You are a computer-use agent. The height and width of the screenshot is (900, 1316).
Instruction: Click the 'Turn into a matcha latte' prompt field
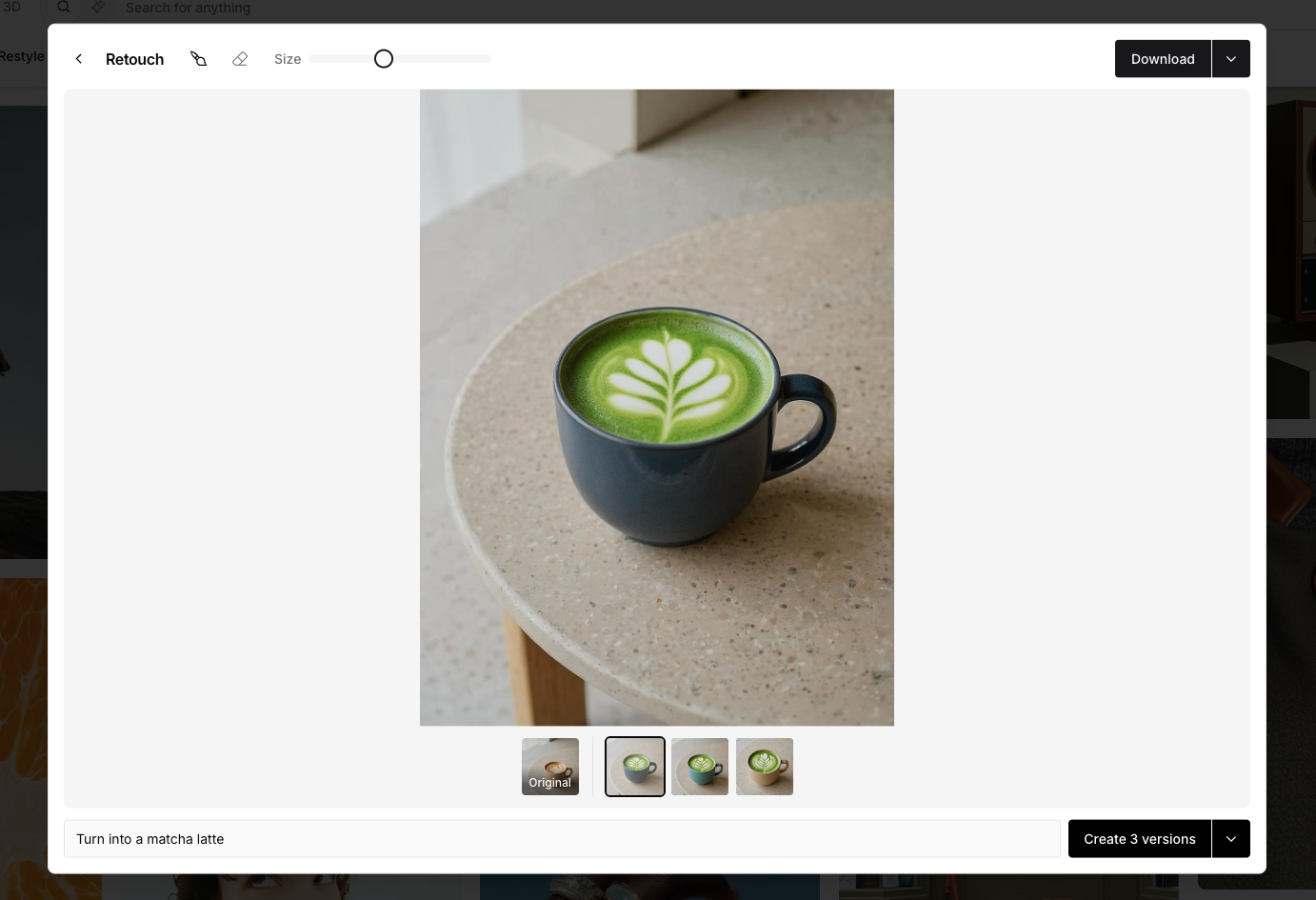coord(562,839)
